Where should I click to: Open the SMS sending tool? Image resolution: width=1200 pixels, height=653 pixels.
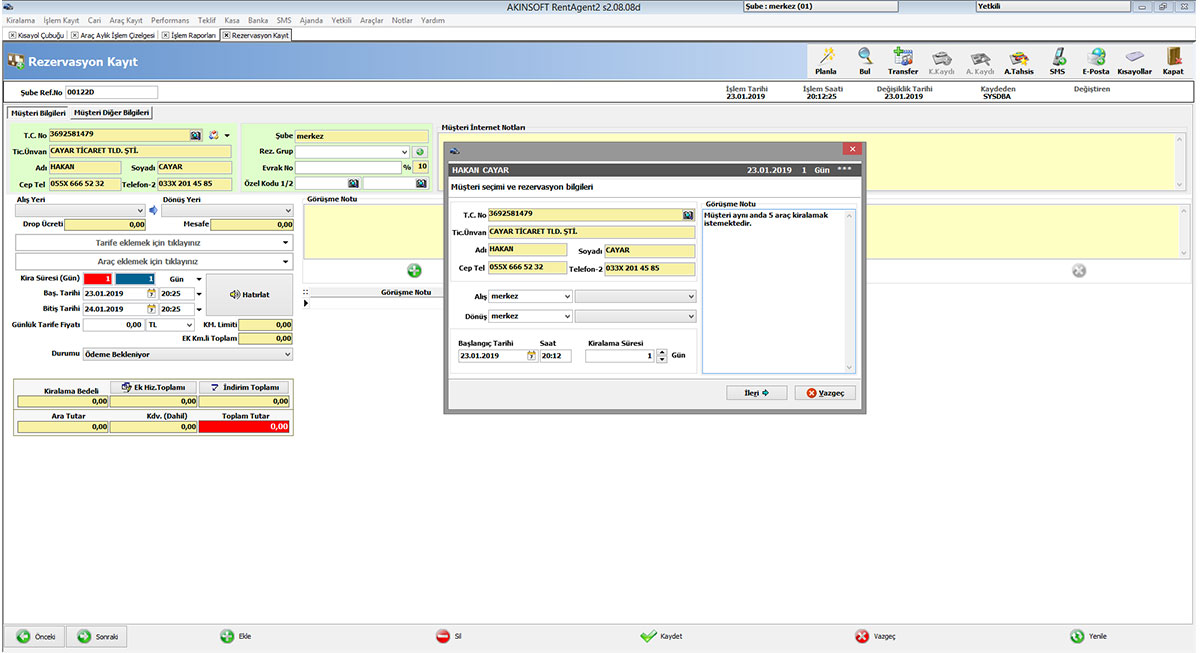pyautogui.click(x=1057, y=60)
